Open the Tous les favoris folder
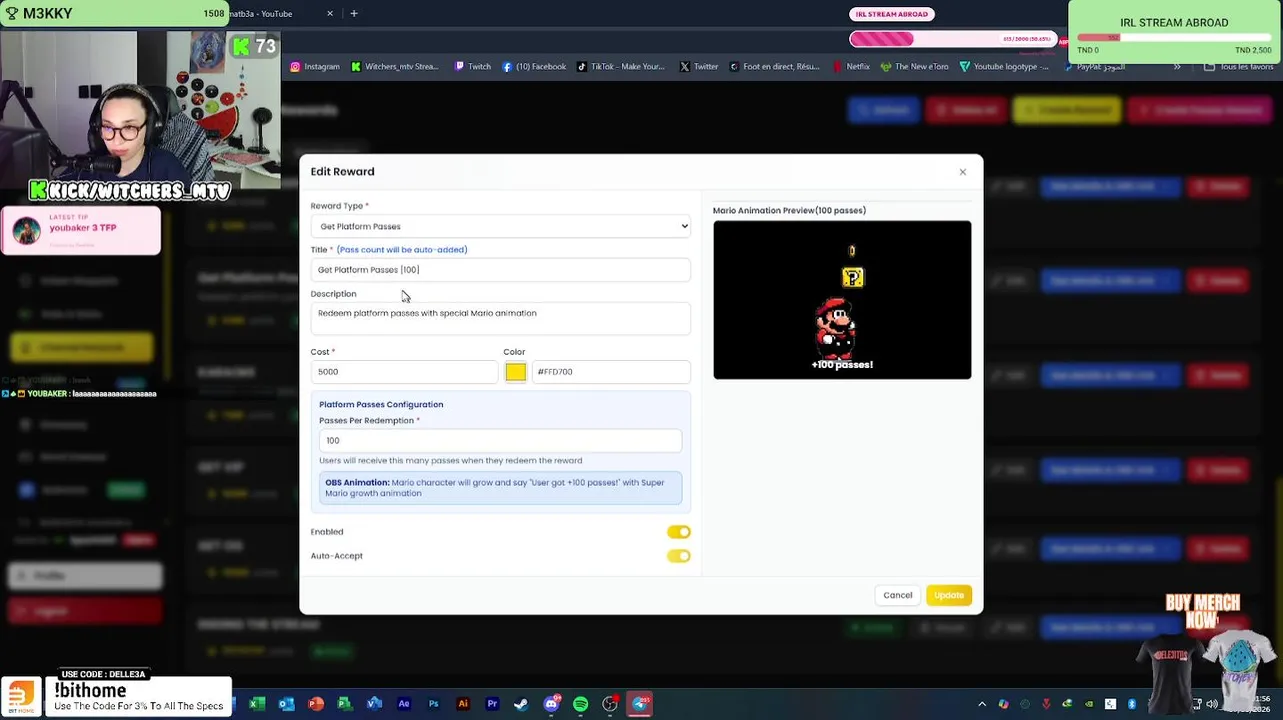Image resolution: width=1283 pixels, height=720 pixels. coord(1238,67)
